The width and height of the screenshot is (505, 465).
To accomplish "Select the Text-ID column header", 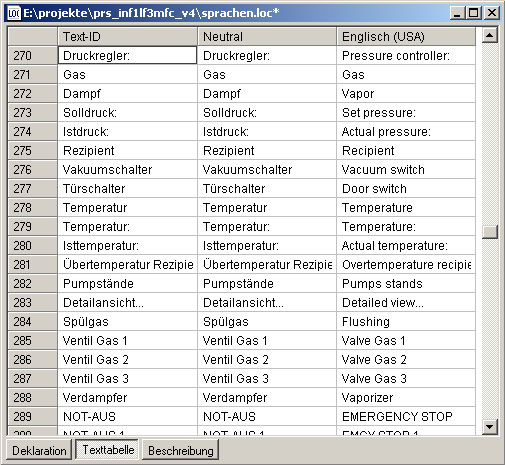I will pos(127,37).
